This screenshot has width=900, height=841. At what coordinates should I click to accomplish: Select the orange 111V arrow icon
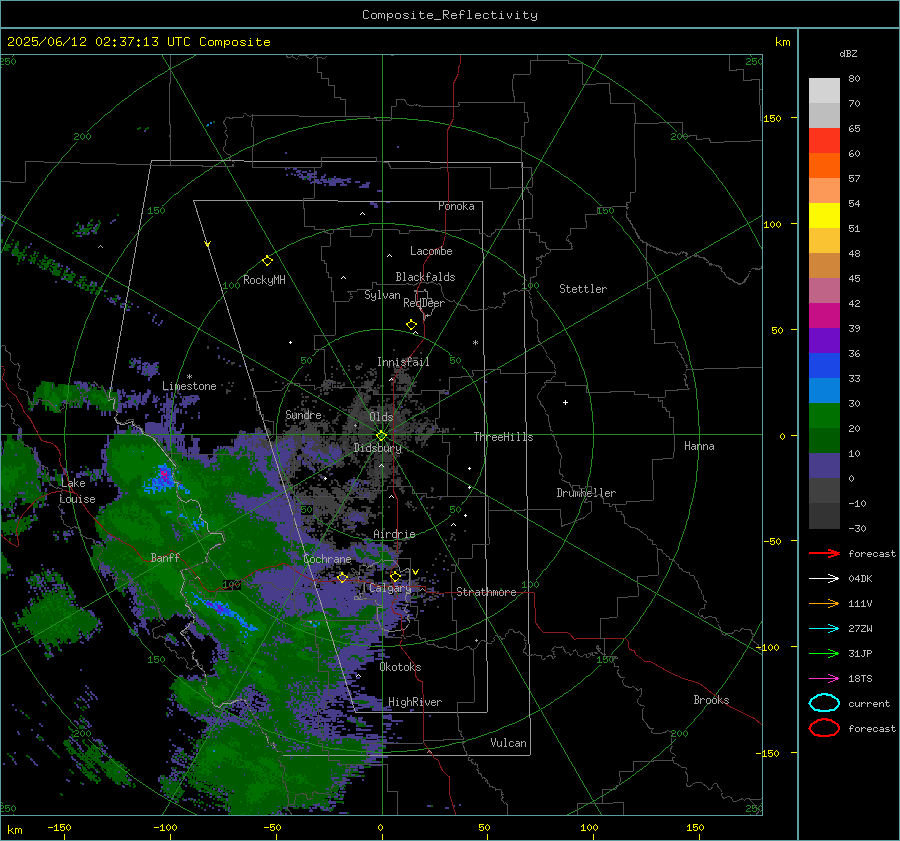pos(824,603)
